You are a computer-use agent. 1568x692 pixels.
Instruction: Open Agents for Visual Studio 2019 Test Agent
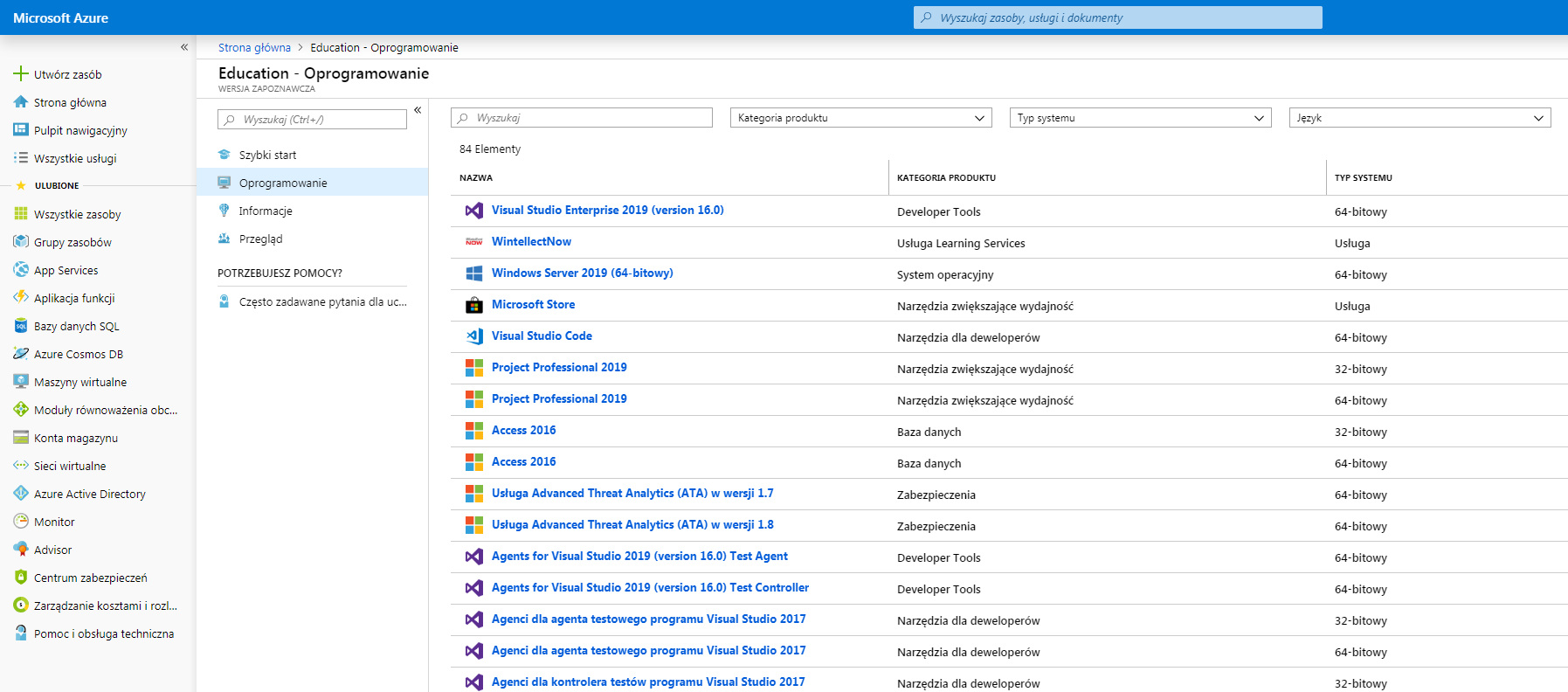639,557
